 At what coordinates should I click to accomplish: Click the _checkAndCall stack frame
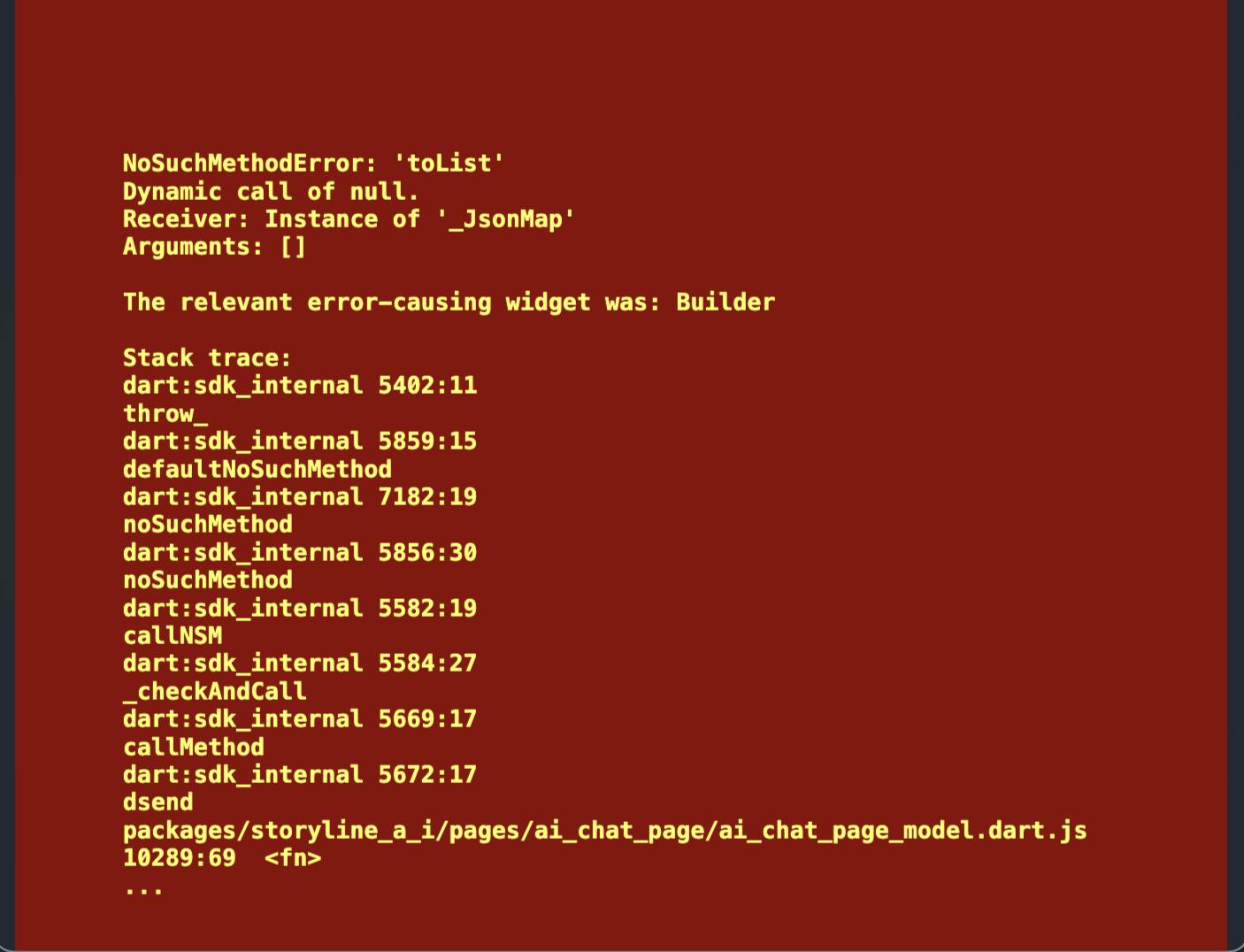215,692
